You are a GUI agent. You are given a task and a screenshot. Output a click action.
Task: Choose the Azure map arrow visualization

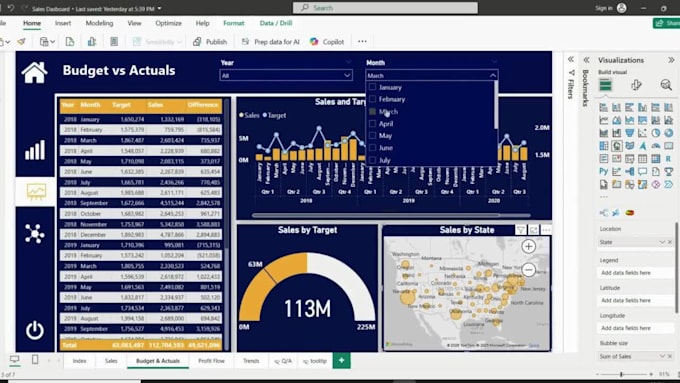(643, 146)
